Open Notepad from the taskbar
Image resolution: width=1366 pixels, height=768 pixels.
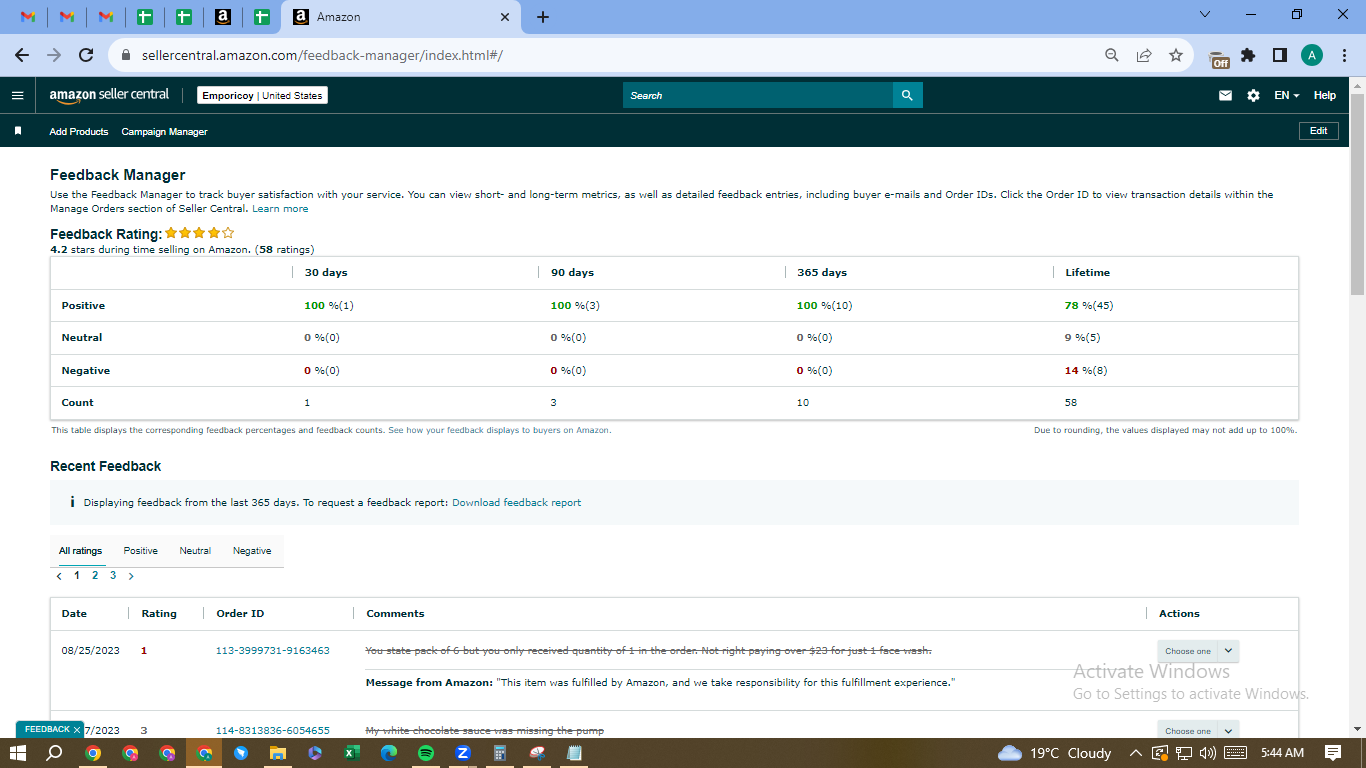[x=574, y=753]
